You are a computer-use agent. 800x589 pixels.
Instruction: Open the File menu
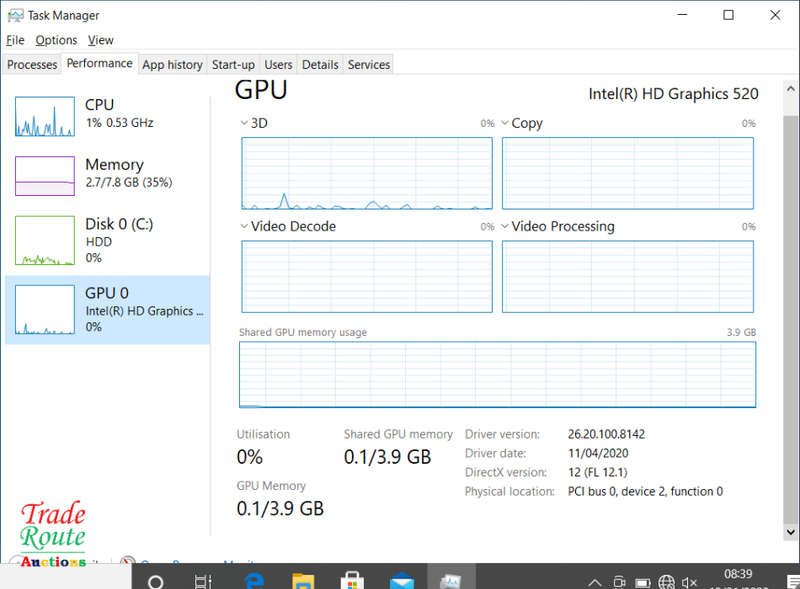click(x=15, y=40)
